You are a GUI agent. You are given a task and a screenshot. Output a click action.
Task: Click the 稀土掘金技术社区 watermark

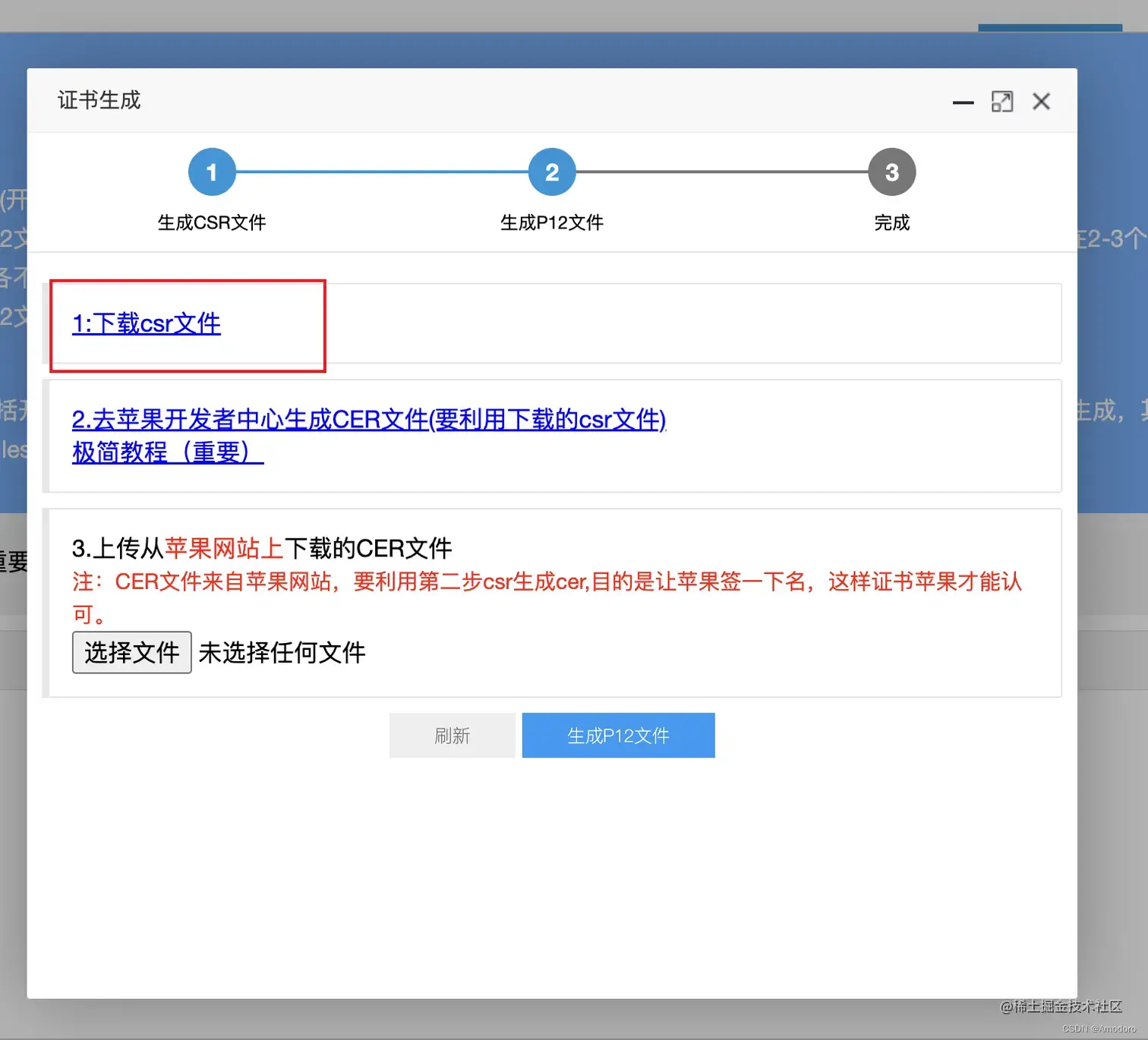pos(1061,1007)
